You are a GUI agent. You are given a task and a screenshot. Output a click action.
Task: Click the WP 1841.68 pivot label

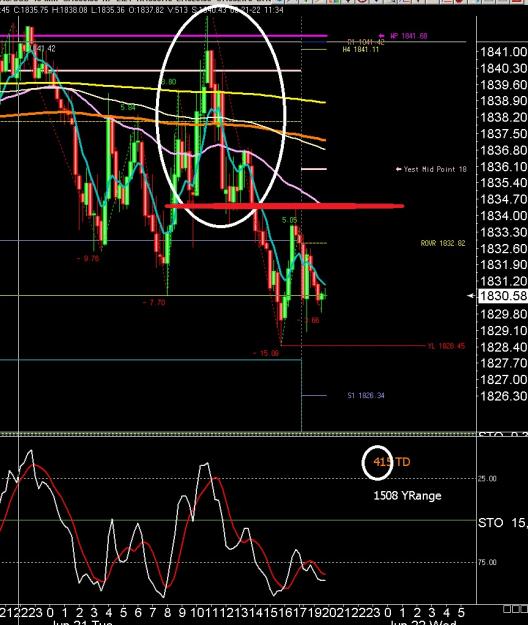coord(409,36)
